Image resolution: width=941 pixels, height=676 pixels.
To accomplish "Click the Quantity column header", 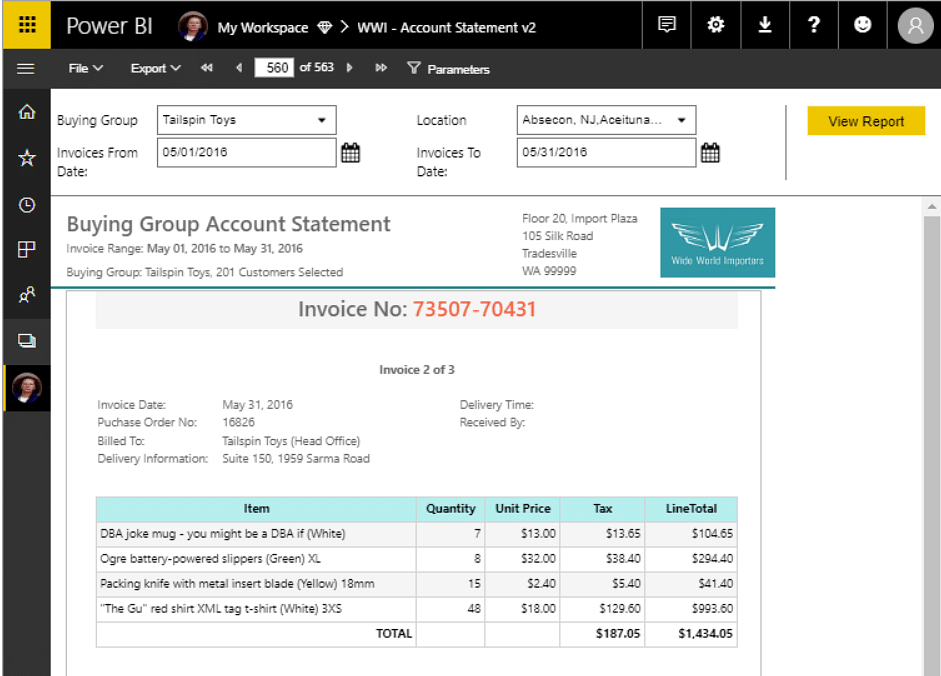I will tap(451, 509).
